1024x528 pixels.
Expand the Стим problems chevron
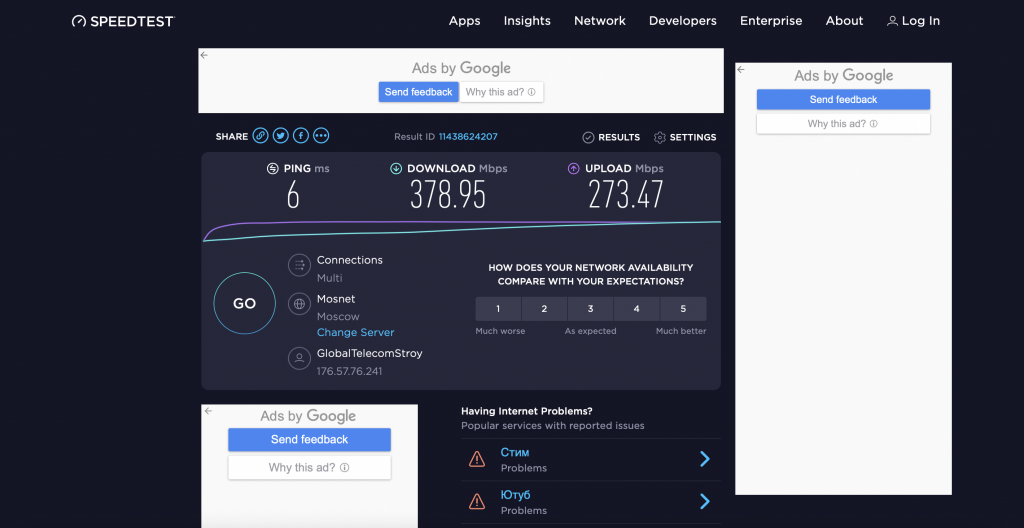coord(705,459)
